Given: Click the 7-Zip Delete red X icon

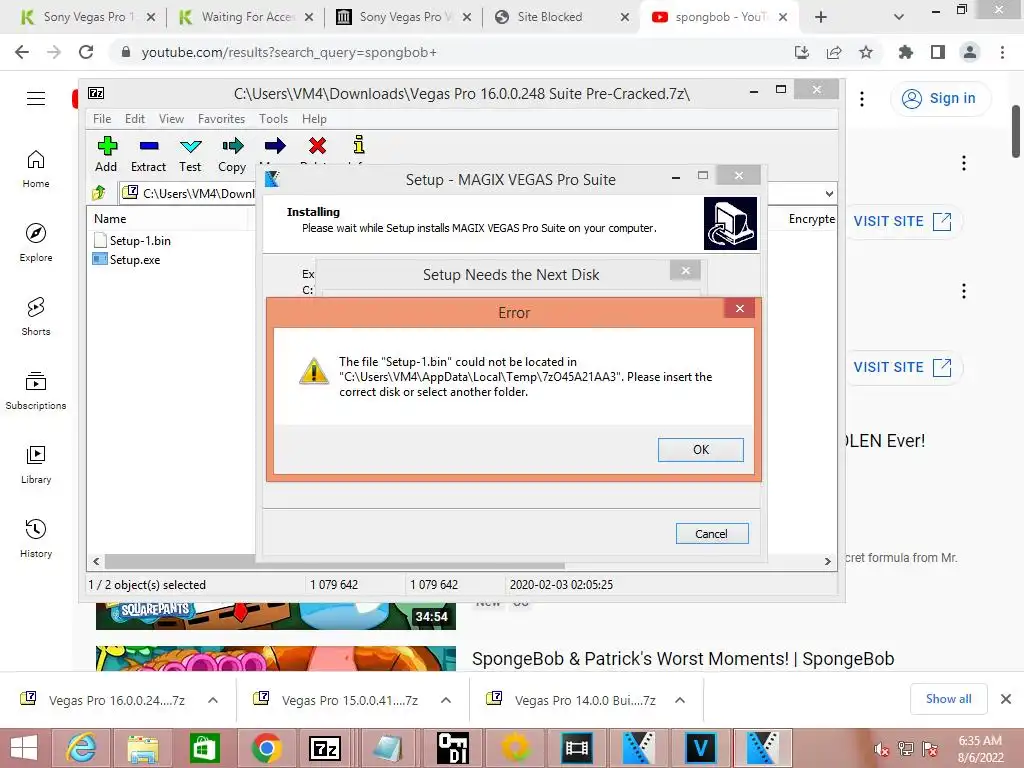Looking at the screenshot, I should [317, 146].
